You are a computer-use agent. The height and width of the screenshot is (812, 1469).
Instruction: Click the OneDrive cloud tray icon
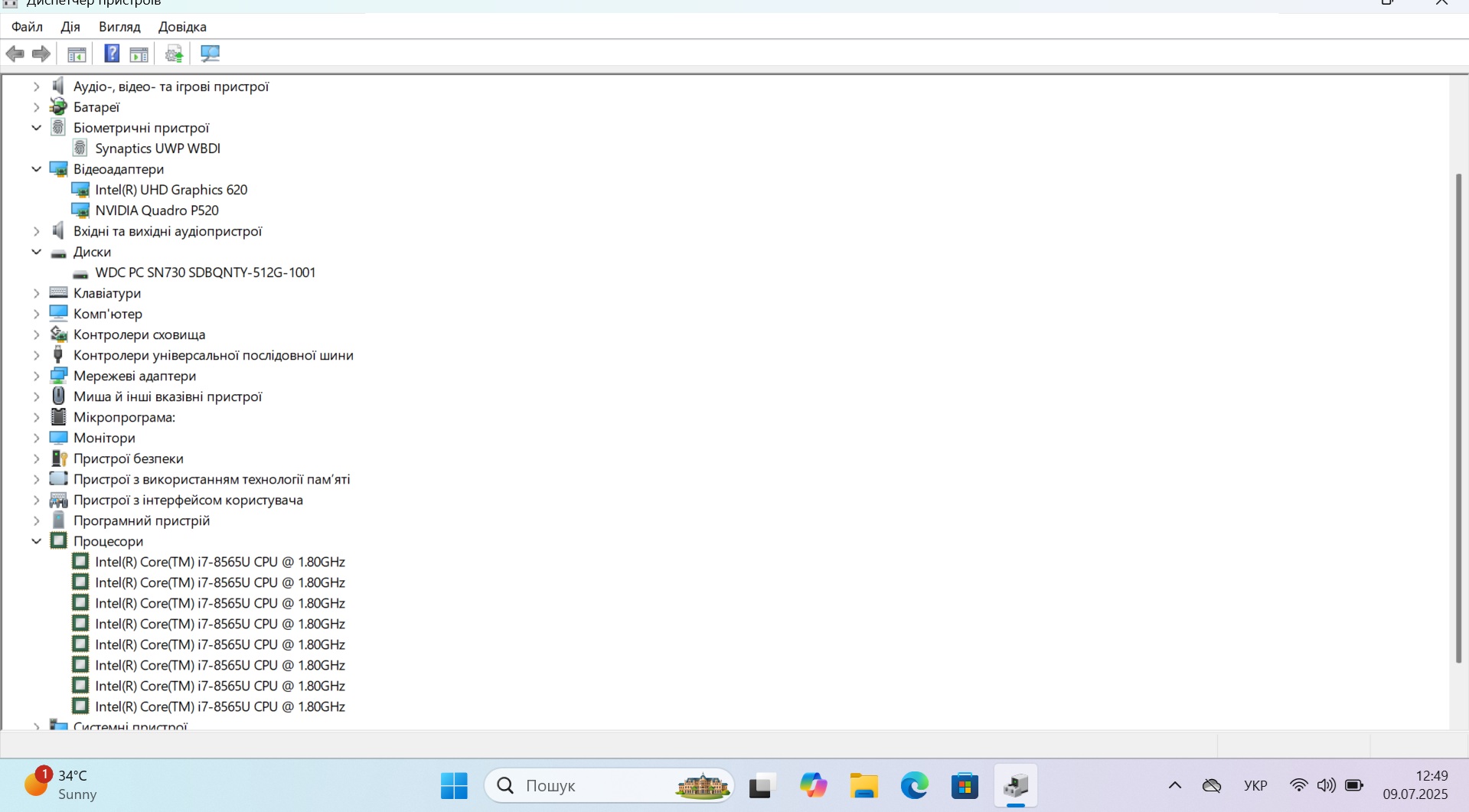[1212, 785]
